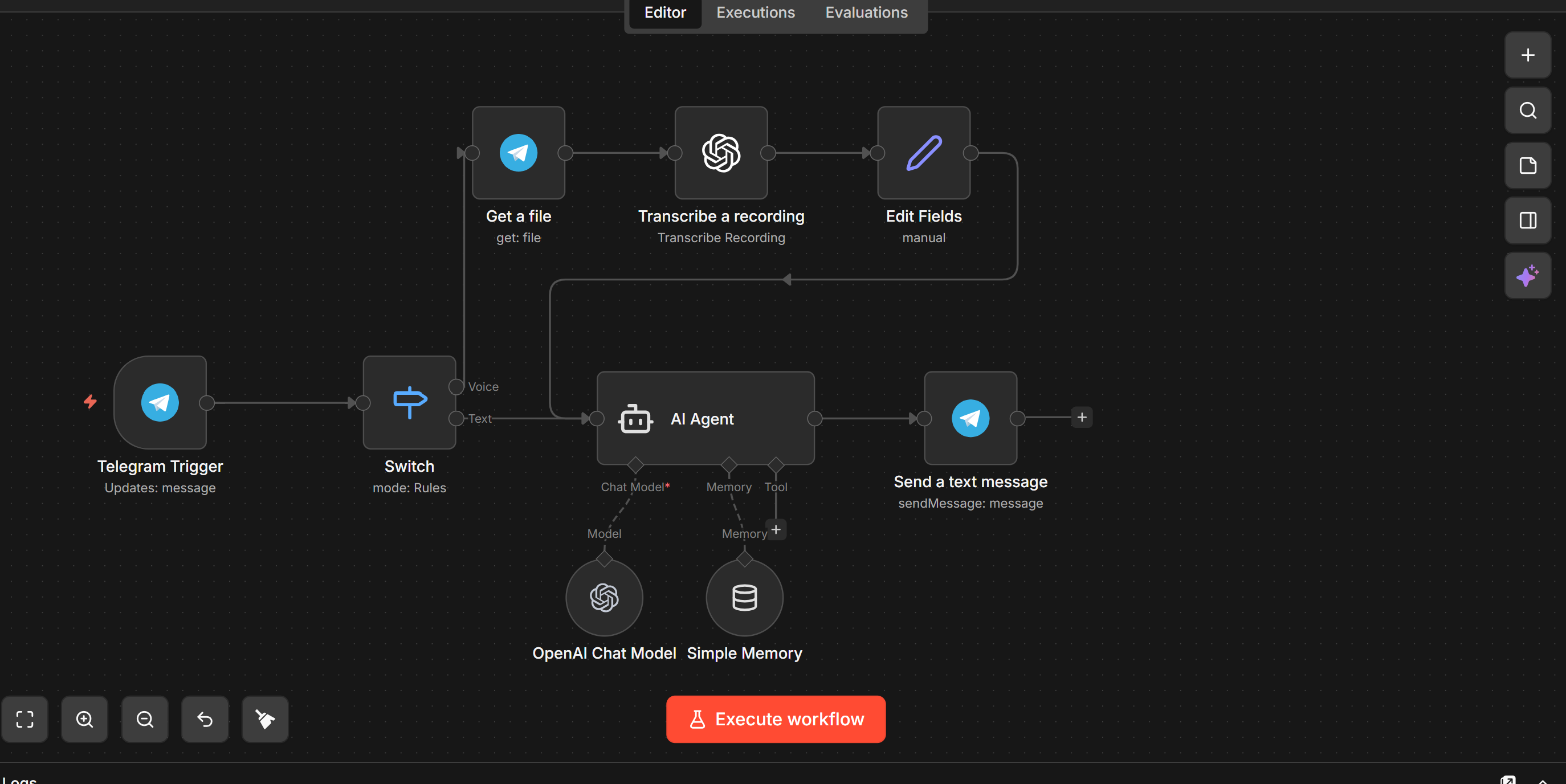This screenshot has height=784, width=1566.
Task: Click undo in the canvas toolbar
Action: point(204,719)
